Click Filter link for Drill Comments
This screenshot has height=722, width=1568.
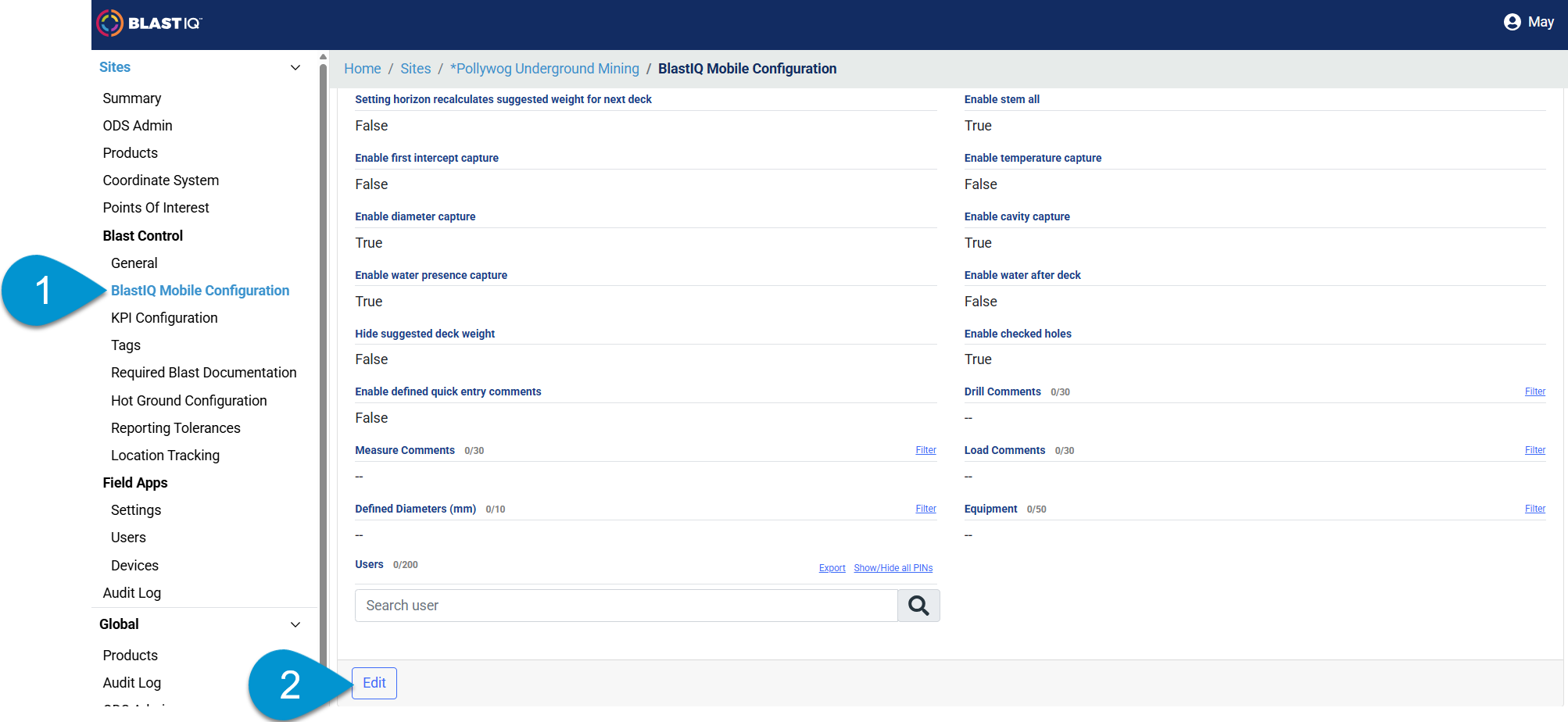1535,391
